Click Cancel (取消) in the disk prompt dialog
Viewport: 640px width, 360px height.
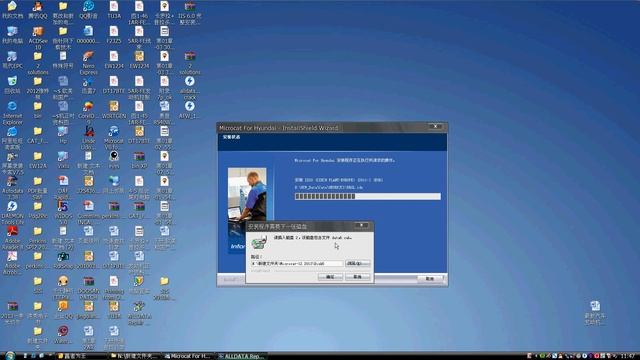pos(358,277)
